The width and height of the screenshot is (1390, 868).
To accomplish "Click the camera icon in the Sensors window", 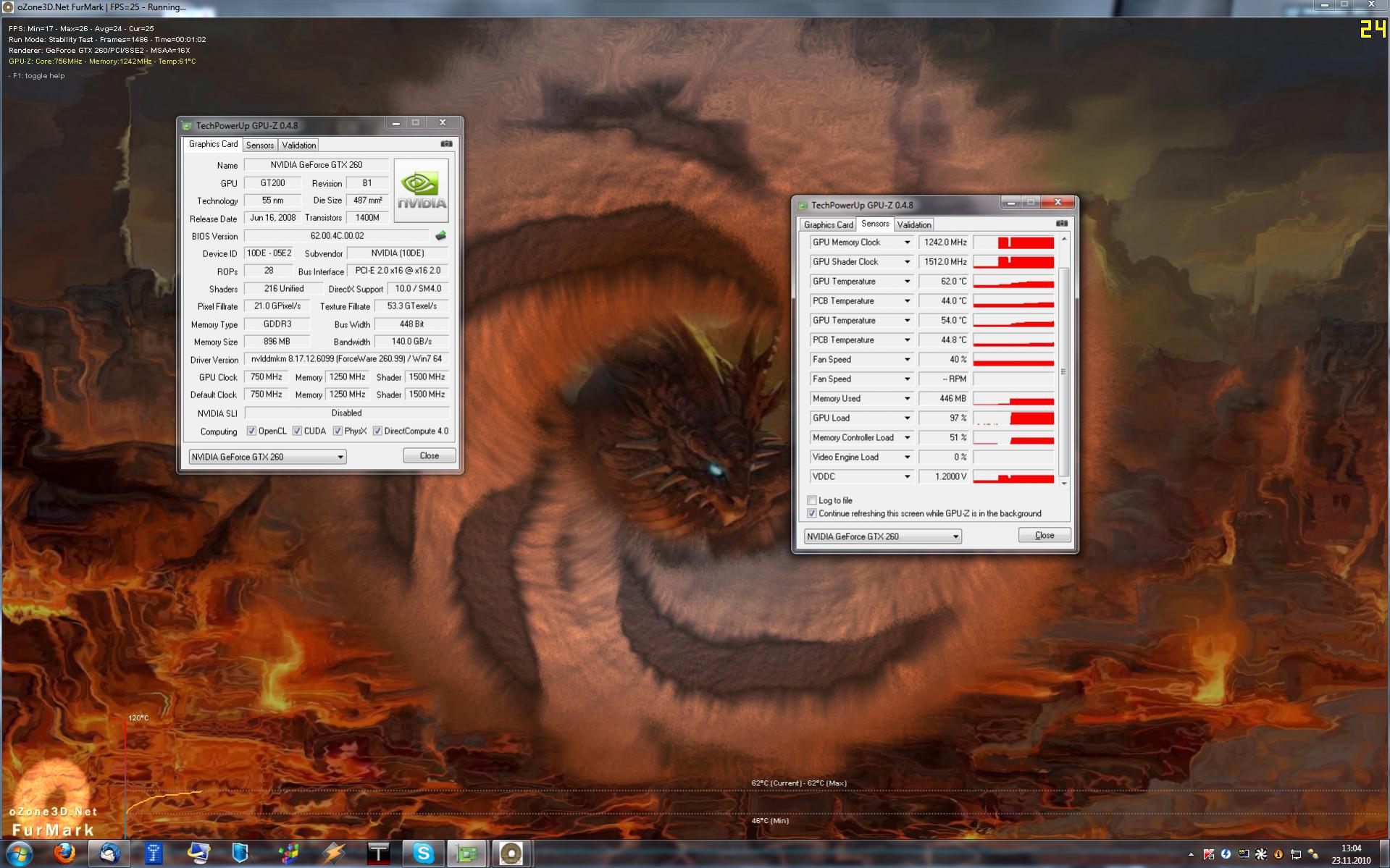I will coord(1062,224).
